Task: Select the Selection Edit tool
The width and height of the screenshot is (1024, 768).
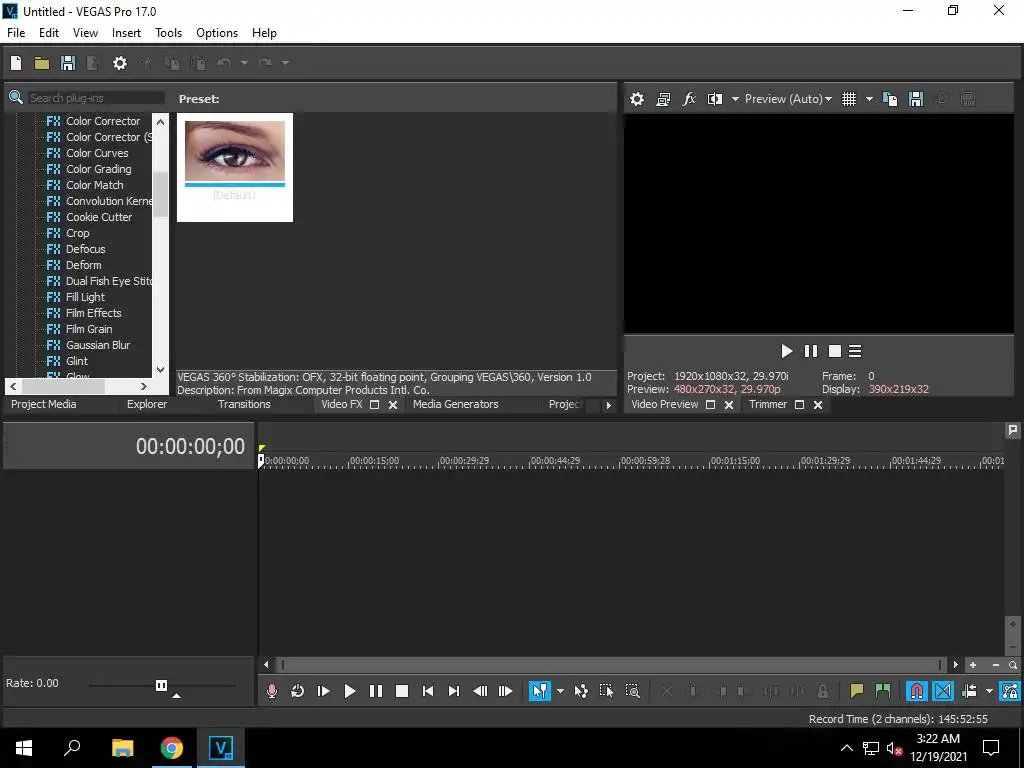Action: click(606, 691)
